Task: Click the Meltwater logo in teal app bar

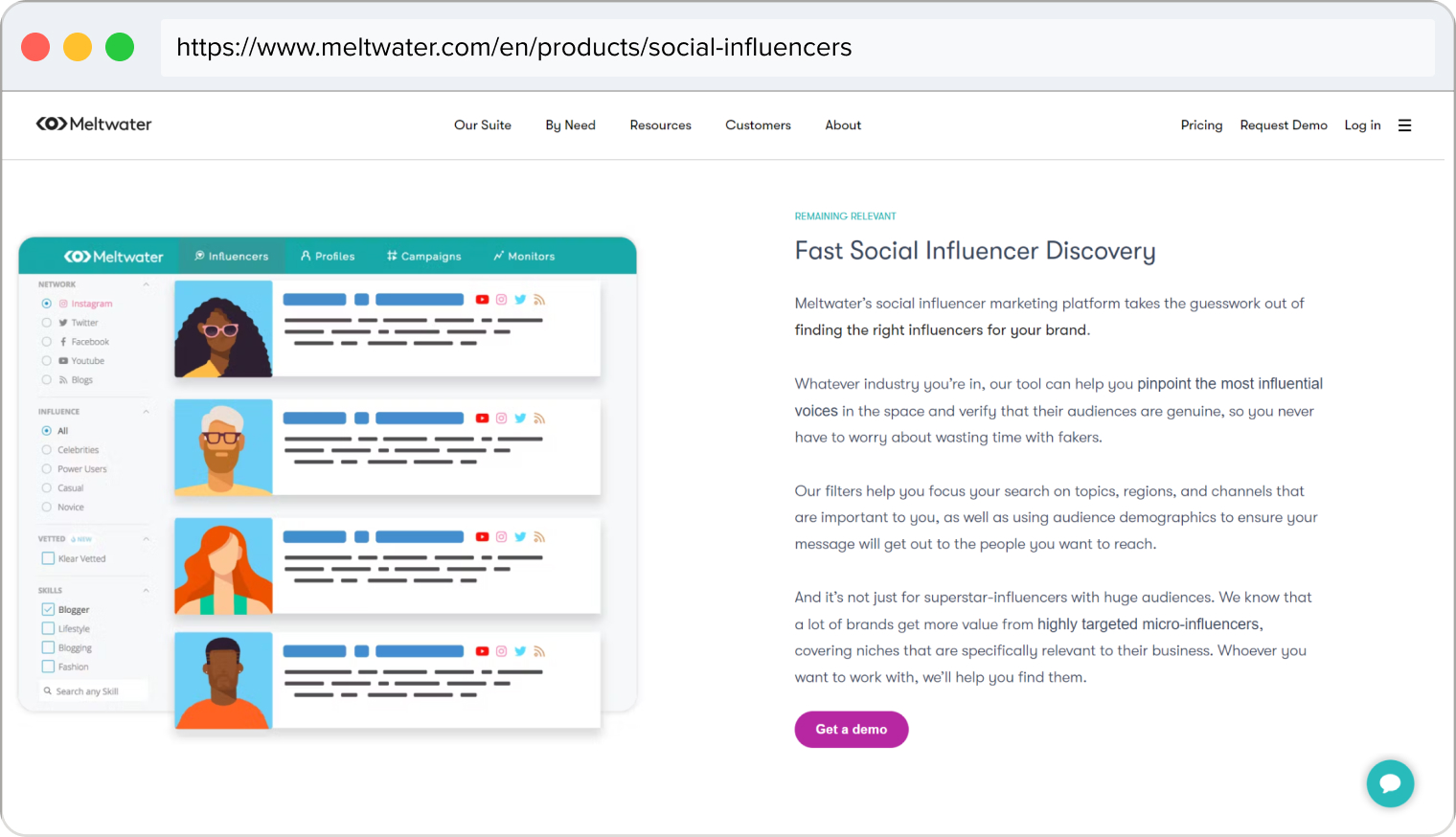Action: [x=114, y=257]
